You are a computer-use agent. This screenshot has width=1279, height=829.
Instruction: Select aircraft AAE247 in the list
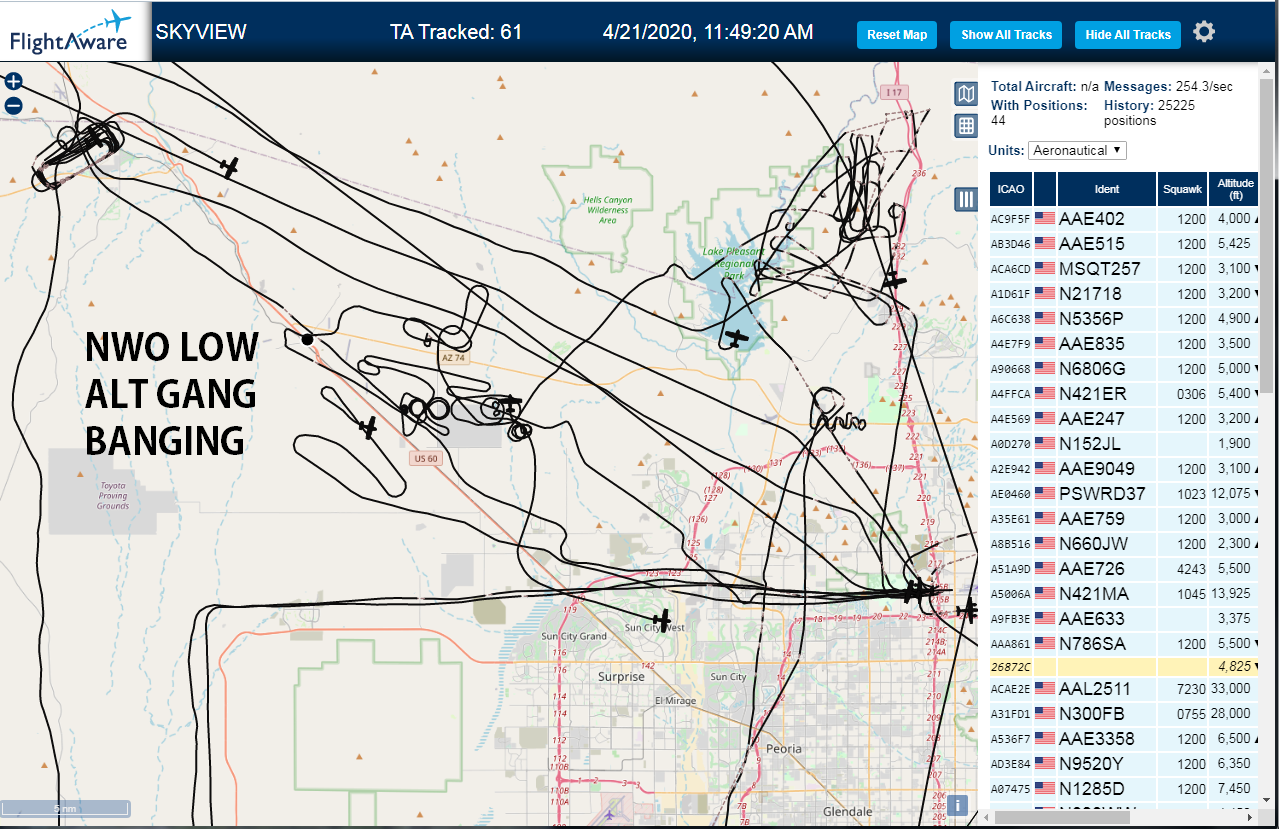point(1125,419)
